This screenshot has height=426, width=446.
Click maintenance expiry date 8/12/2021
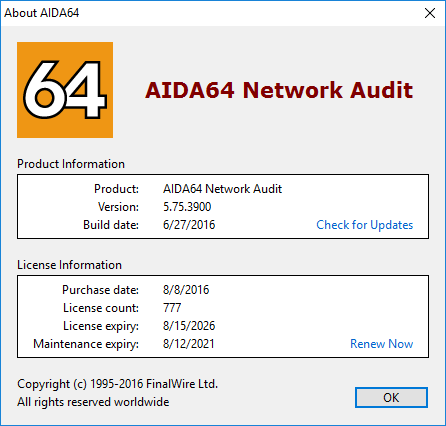189,344
